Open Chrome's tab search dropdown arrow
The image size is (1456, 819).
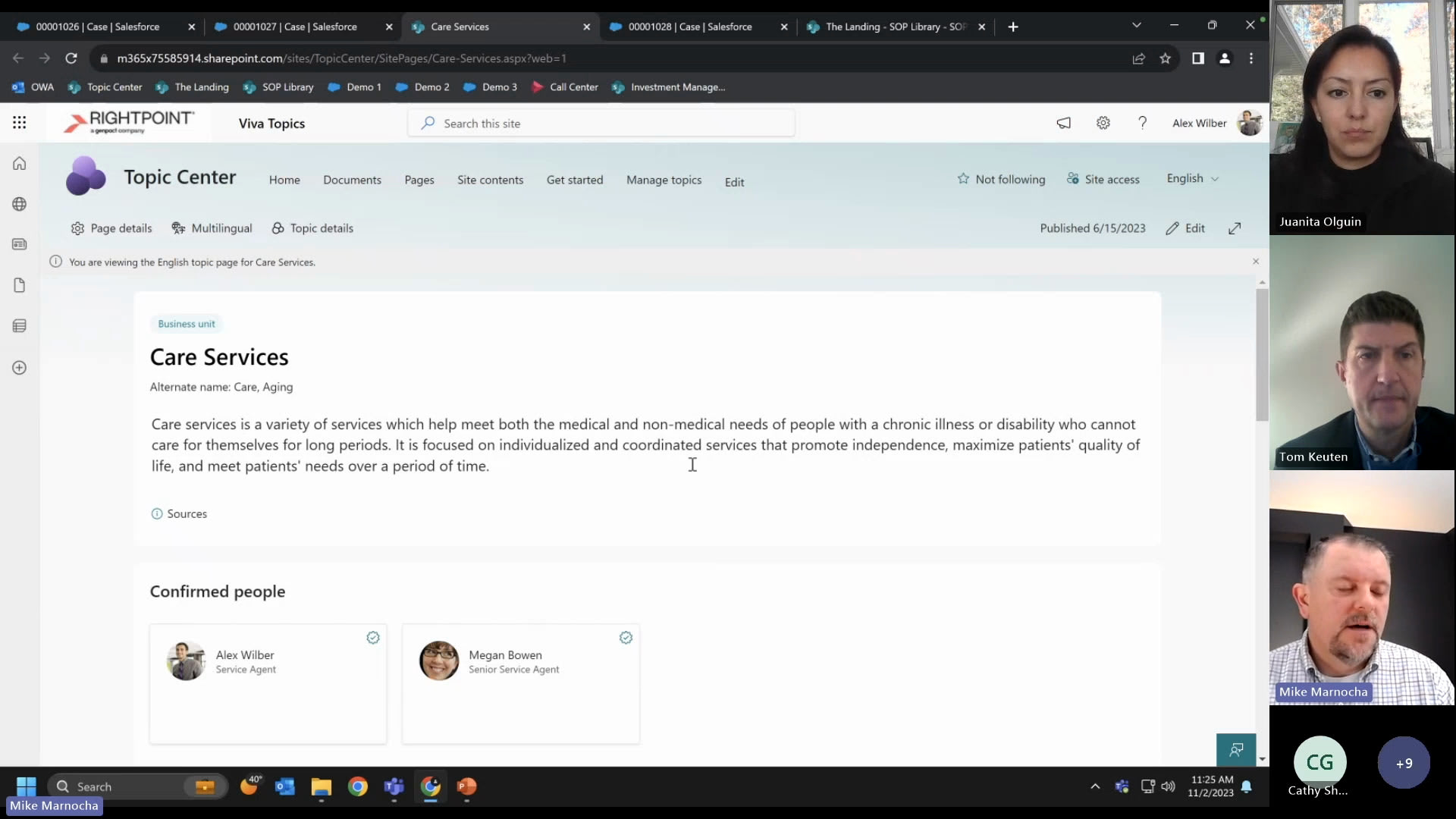(1136, 26)
